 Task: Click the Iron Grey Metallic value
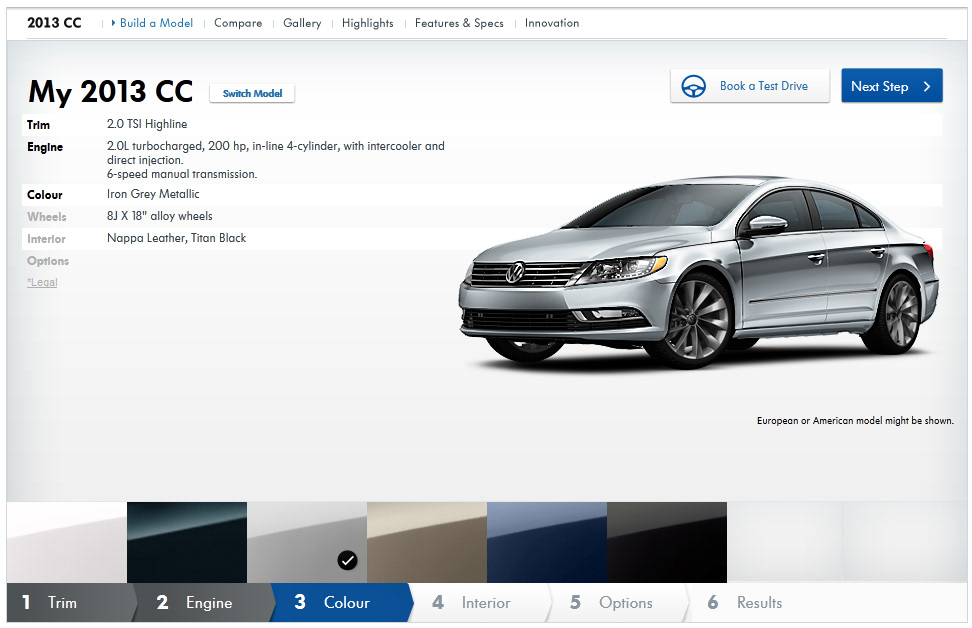(x=153, y=194)
